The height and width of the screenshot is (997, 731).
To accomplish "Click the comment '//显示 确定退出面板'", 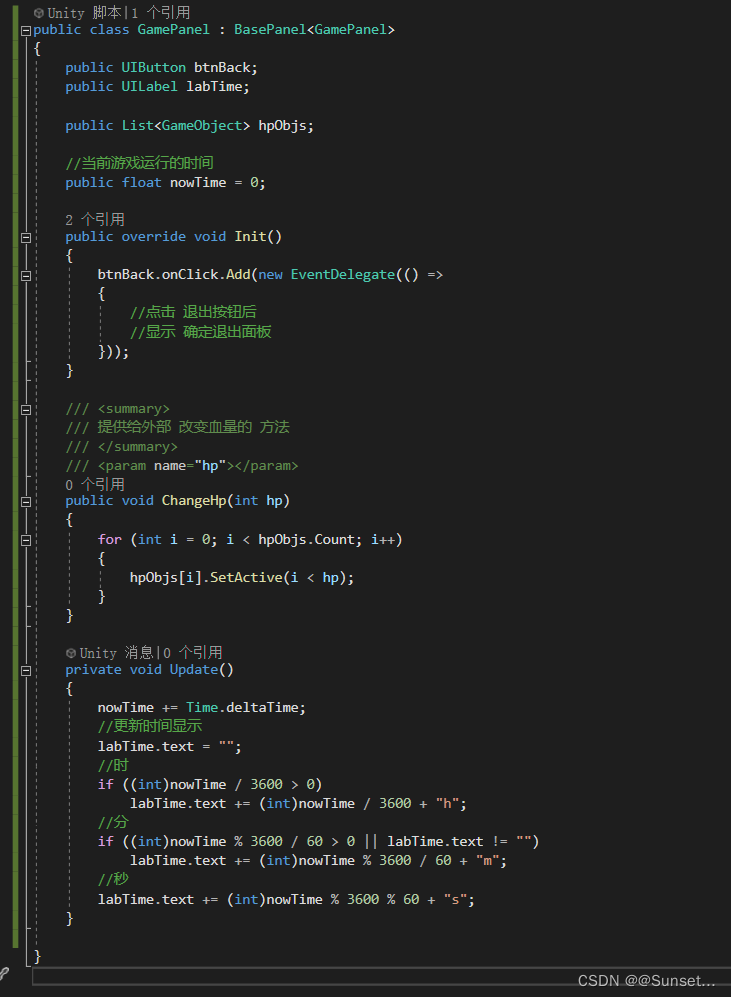I will pos(200,332).
